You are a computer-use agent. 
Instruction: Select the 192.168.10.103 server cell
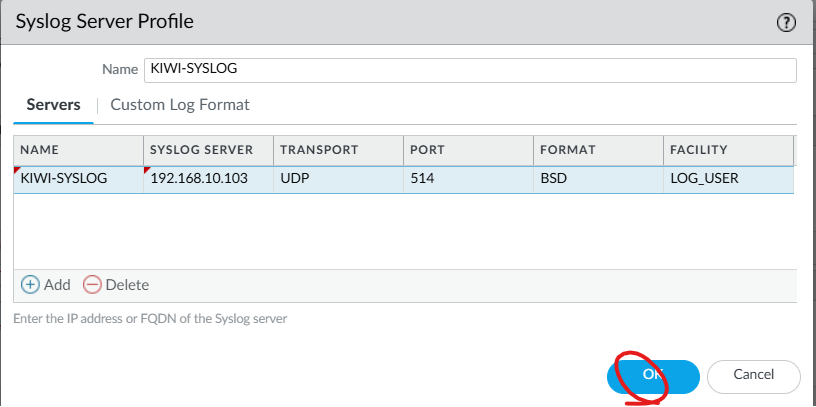point(209,180)
